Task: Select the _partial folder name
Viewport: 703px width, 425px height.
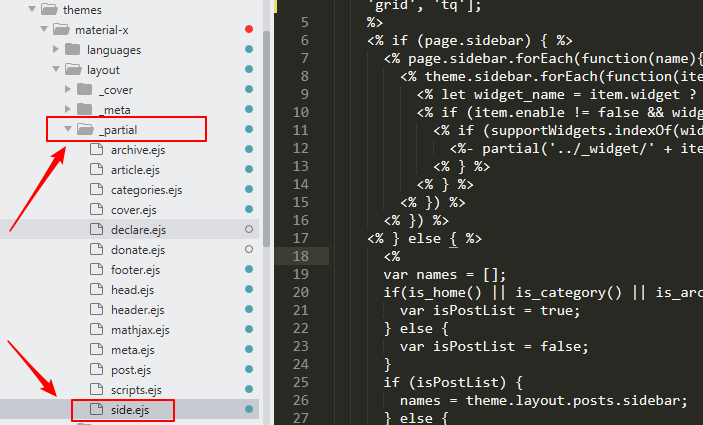Action: tap(118, 130)
